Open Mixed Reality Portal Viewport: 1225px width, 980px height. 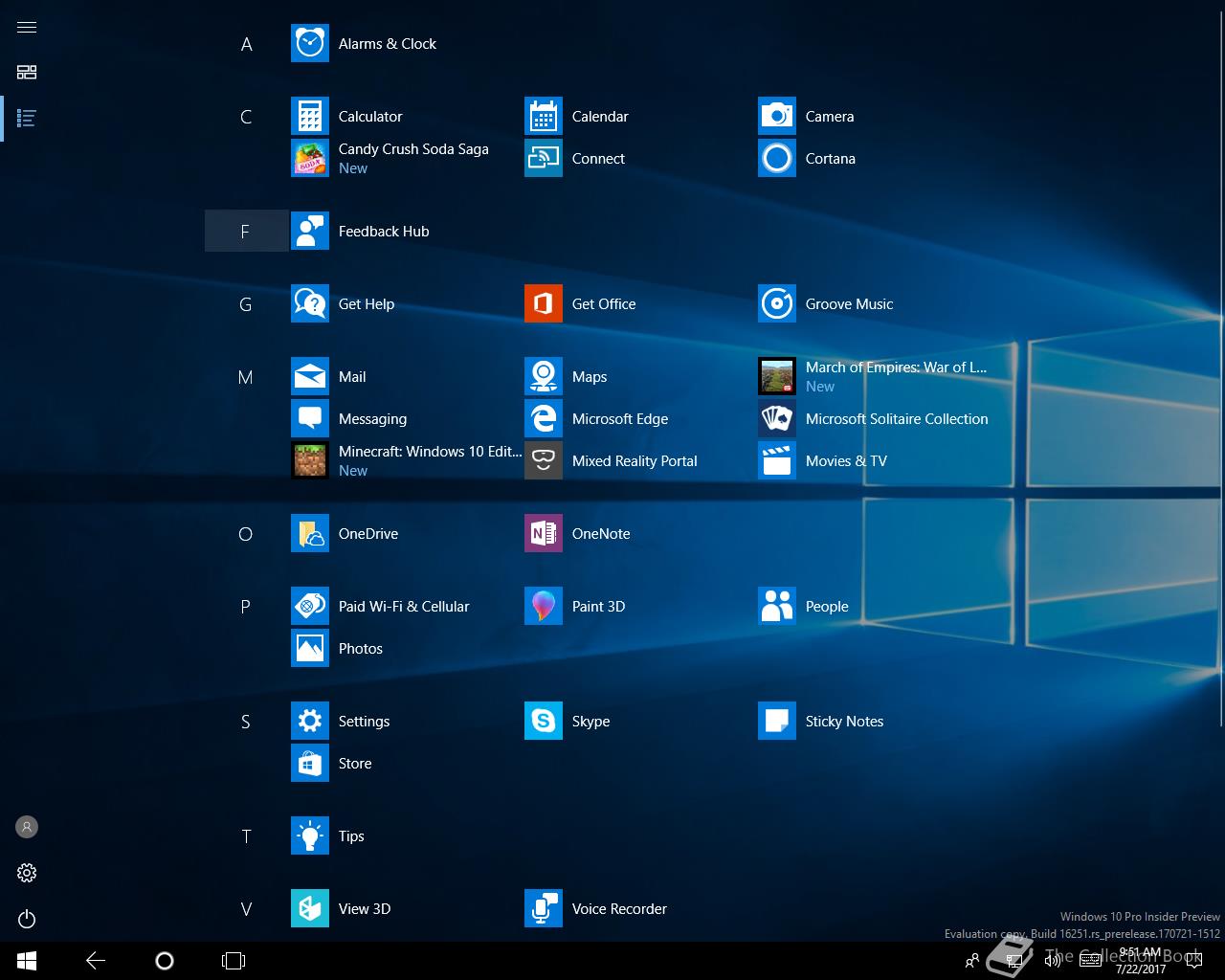pyautogui.click(x=544, y=461)
